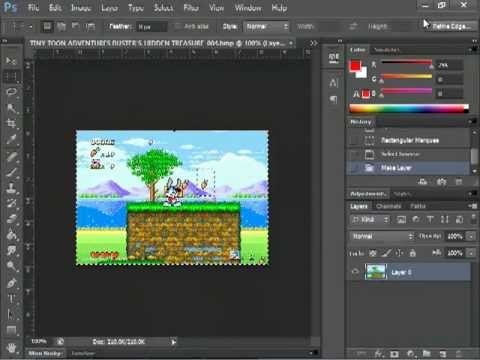Select the Horizontal Type tool
The height and width of the screenshot is (360, 480).
click(x=11, y=299)
